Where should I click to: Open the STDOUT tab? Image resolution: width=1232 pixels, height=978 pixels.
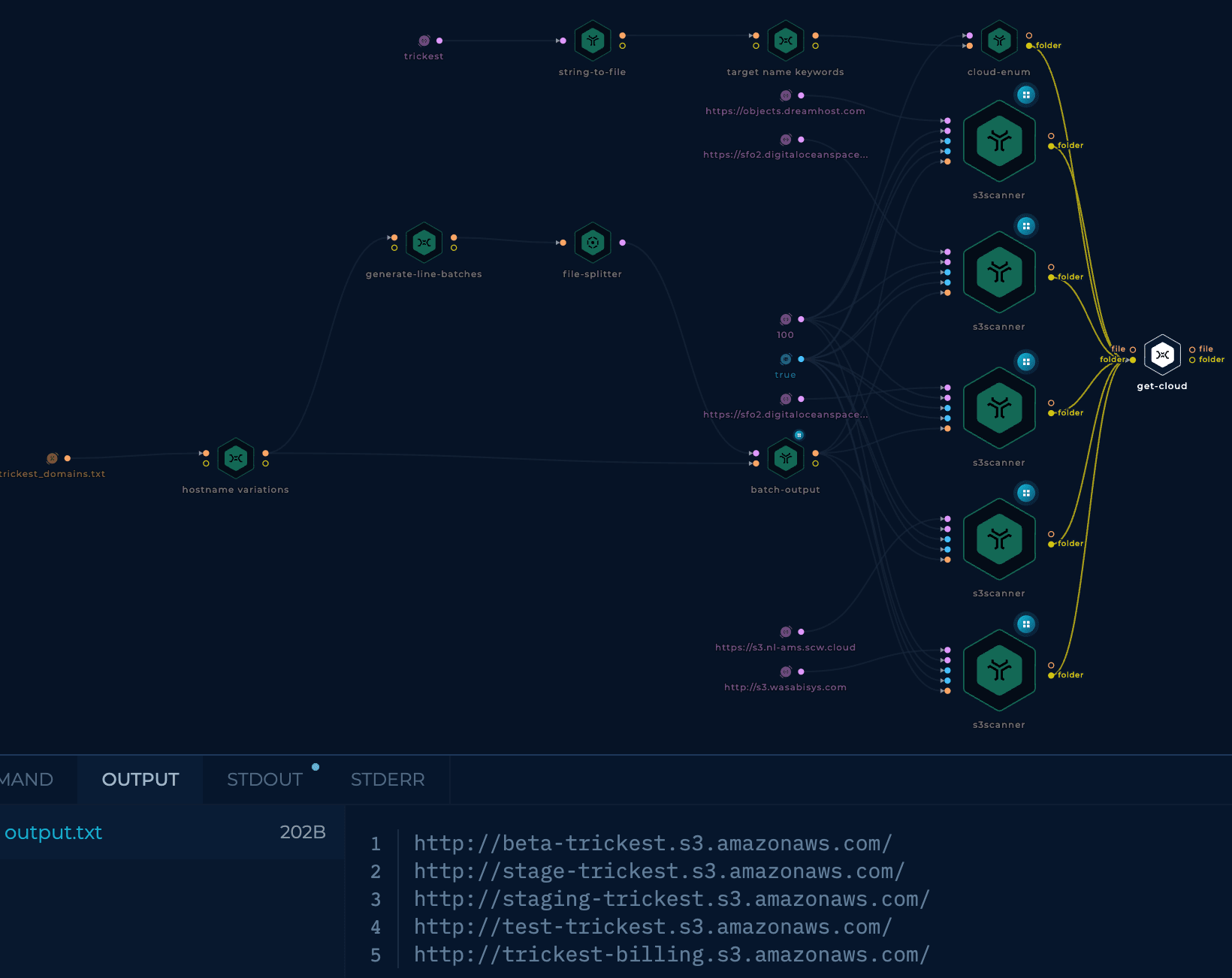coord(264,780)
